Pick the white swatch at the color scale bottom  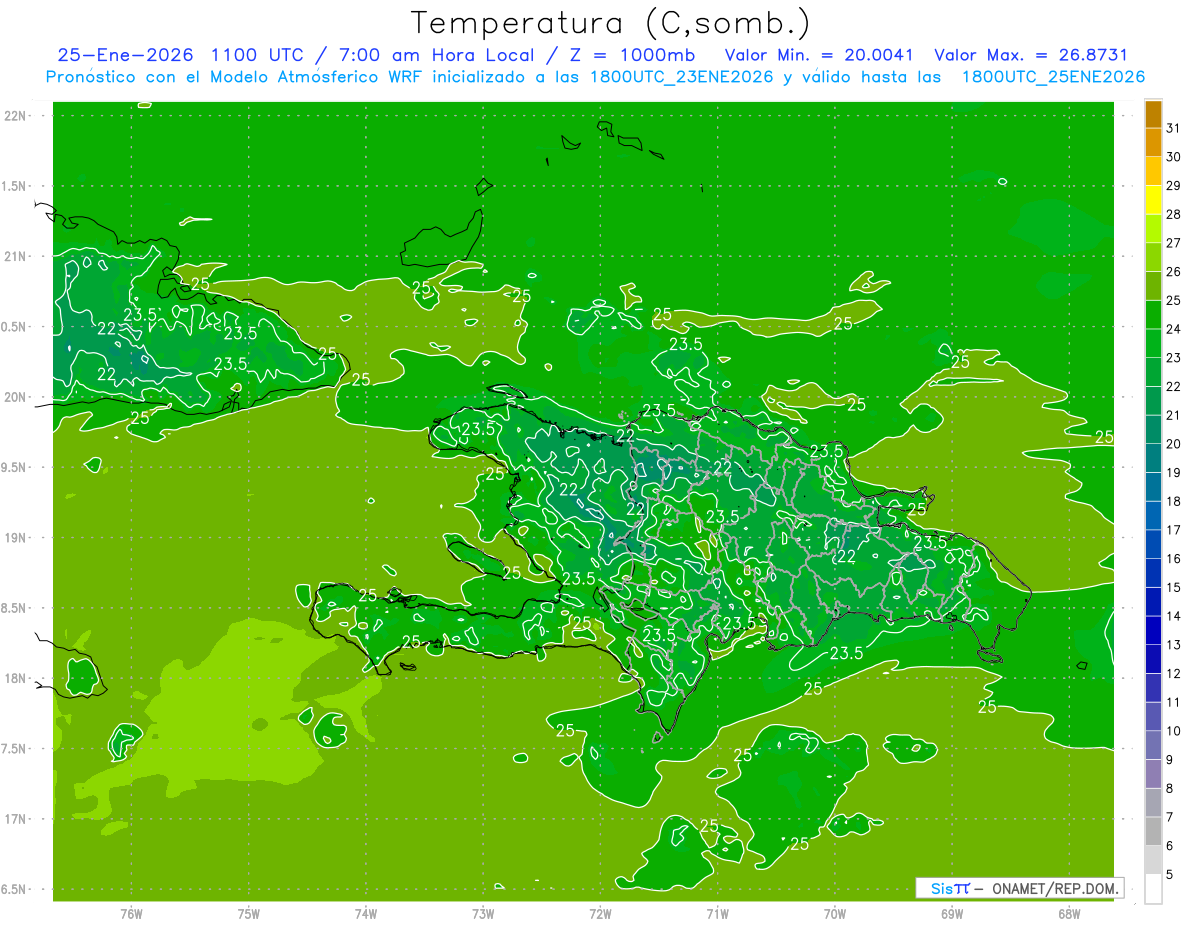[x=1153, y=889]
